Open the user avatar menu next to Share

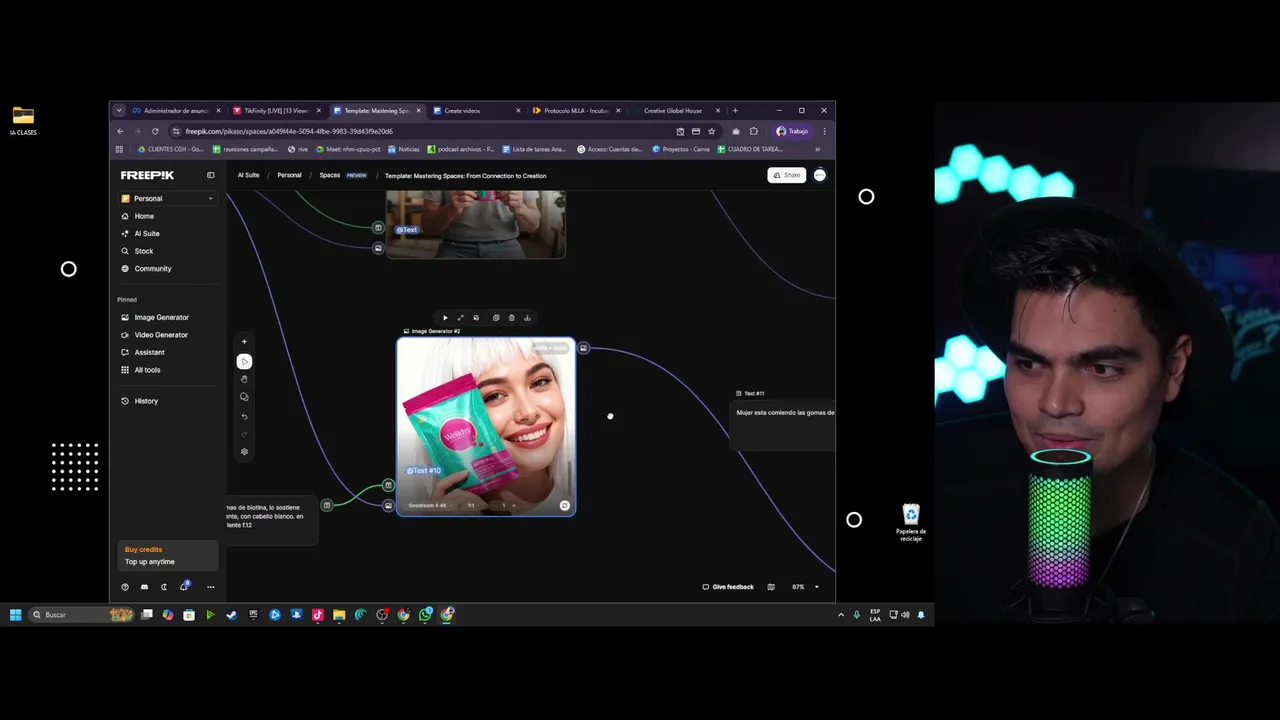[820, 175]
